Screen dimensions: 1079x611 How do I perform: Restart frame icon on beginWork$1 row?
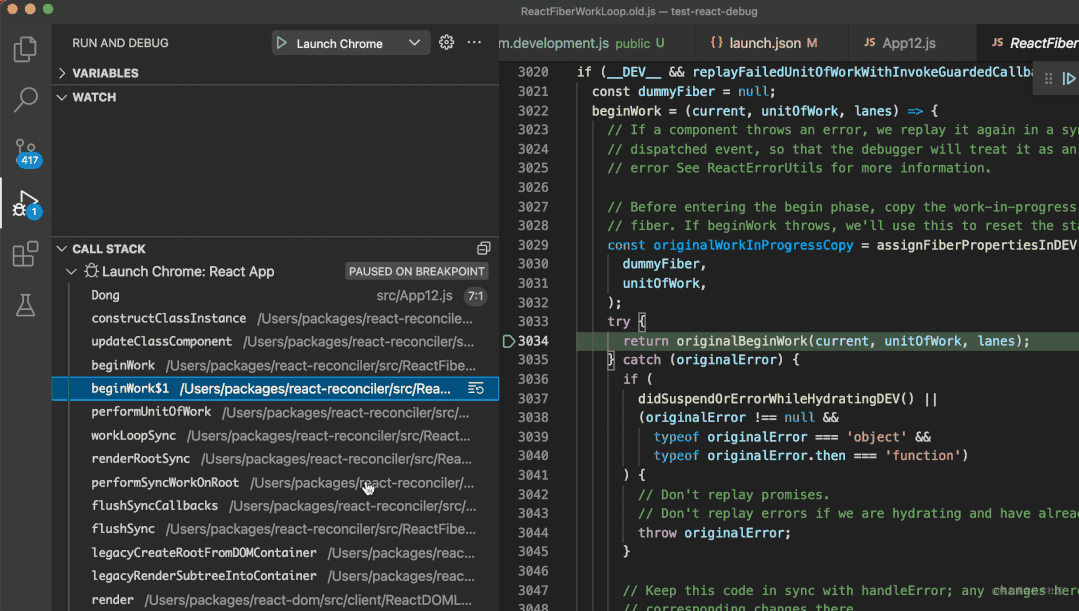click(476, 389)
